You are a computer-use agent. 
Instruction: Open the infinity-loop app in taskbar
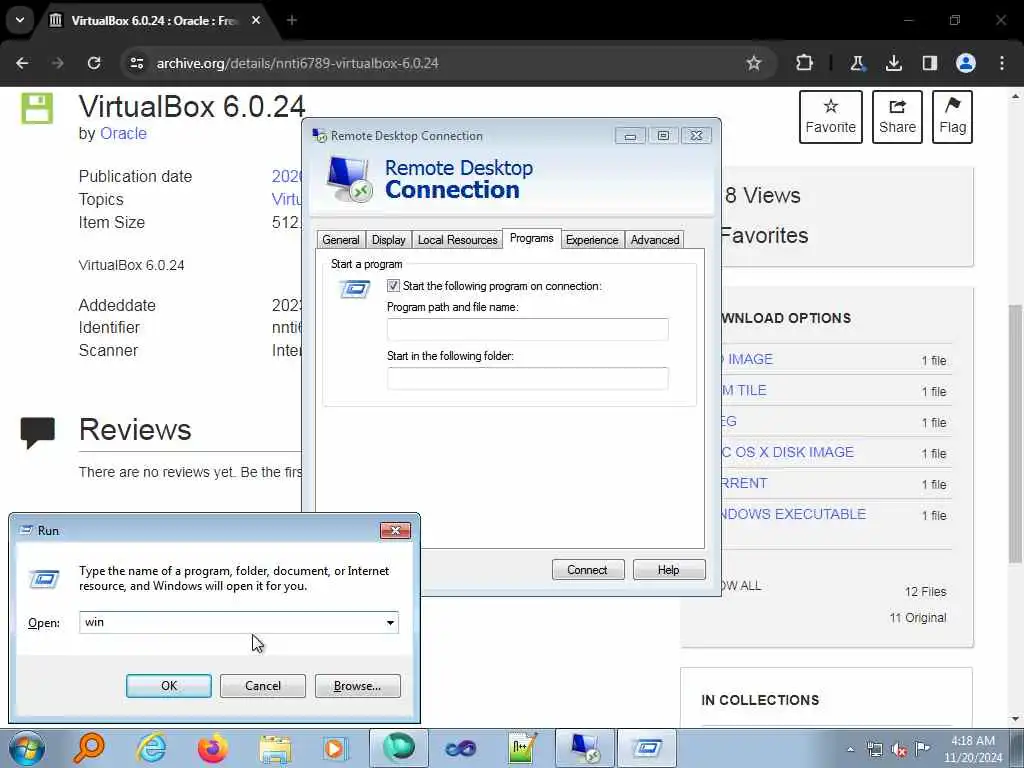tap(460, 748)
